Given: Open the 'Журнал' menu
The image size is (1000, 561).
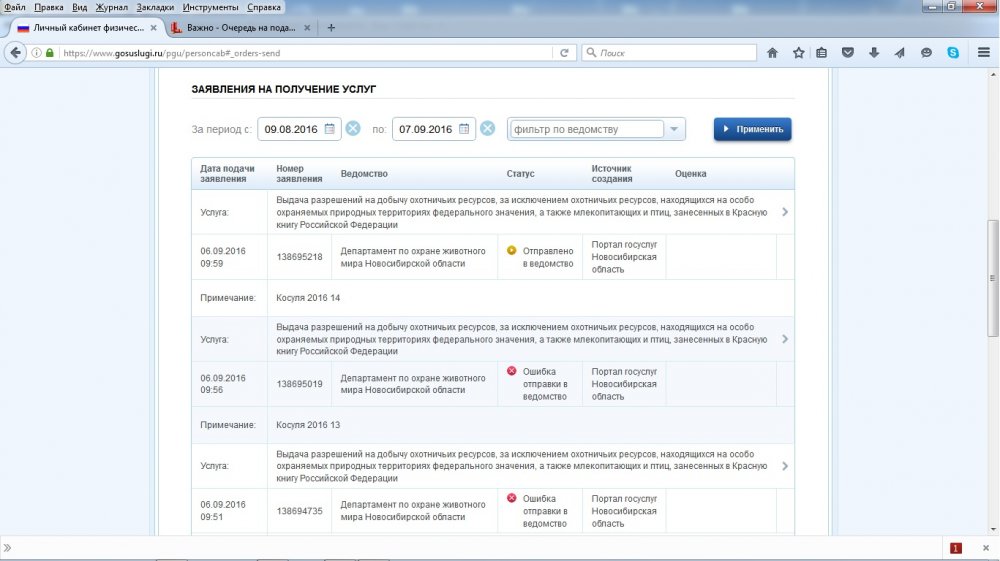Looking at the screenshot, I should click(111, 7).
